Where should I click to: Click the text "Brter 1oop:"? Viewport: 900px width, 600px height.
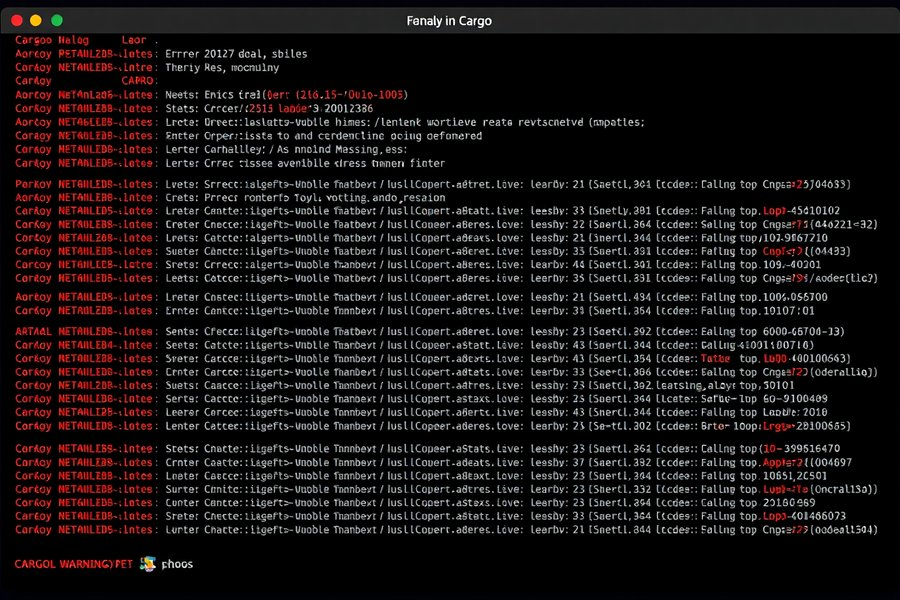pos(731,426)
